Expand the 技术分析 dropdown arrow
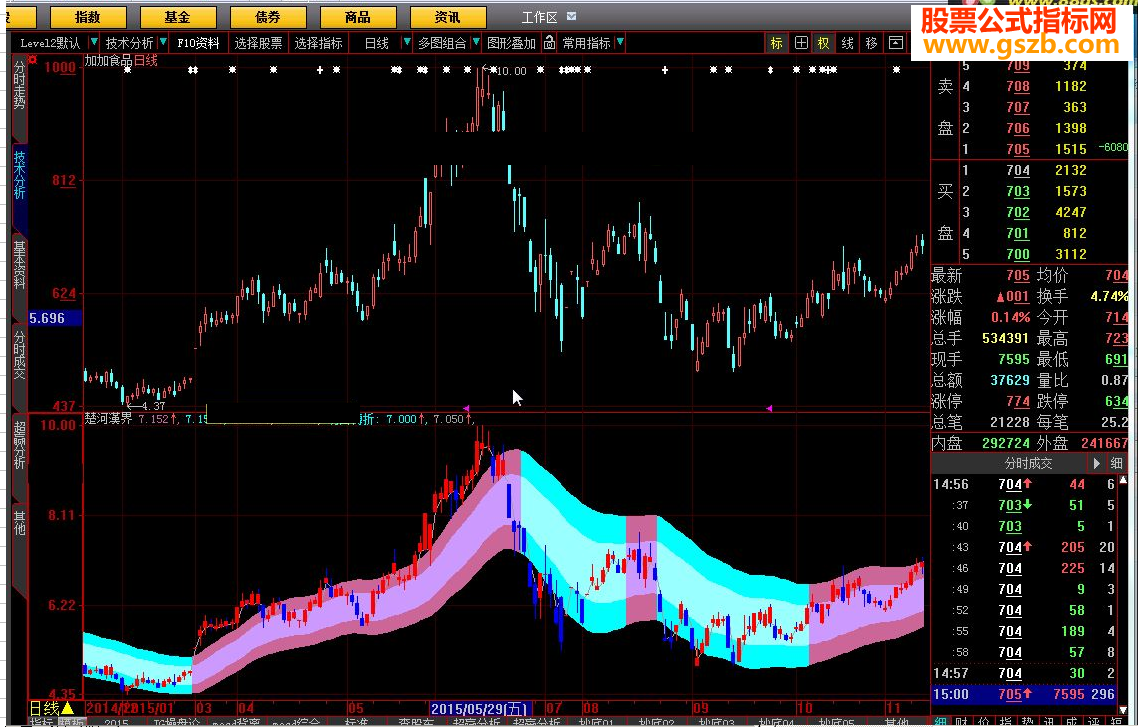This screenshot has height=727, width=1138. point(163,43)
